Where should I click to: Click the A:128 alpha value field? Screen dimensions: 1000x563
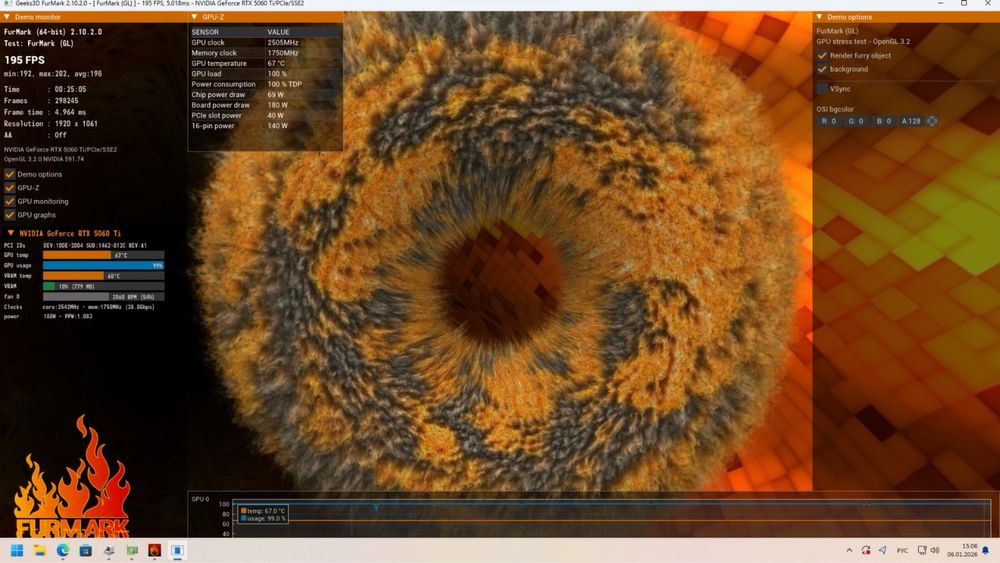pos(911,121)
